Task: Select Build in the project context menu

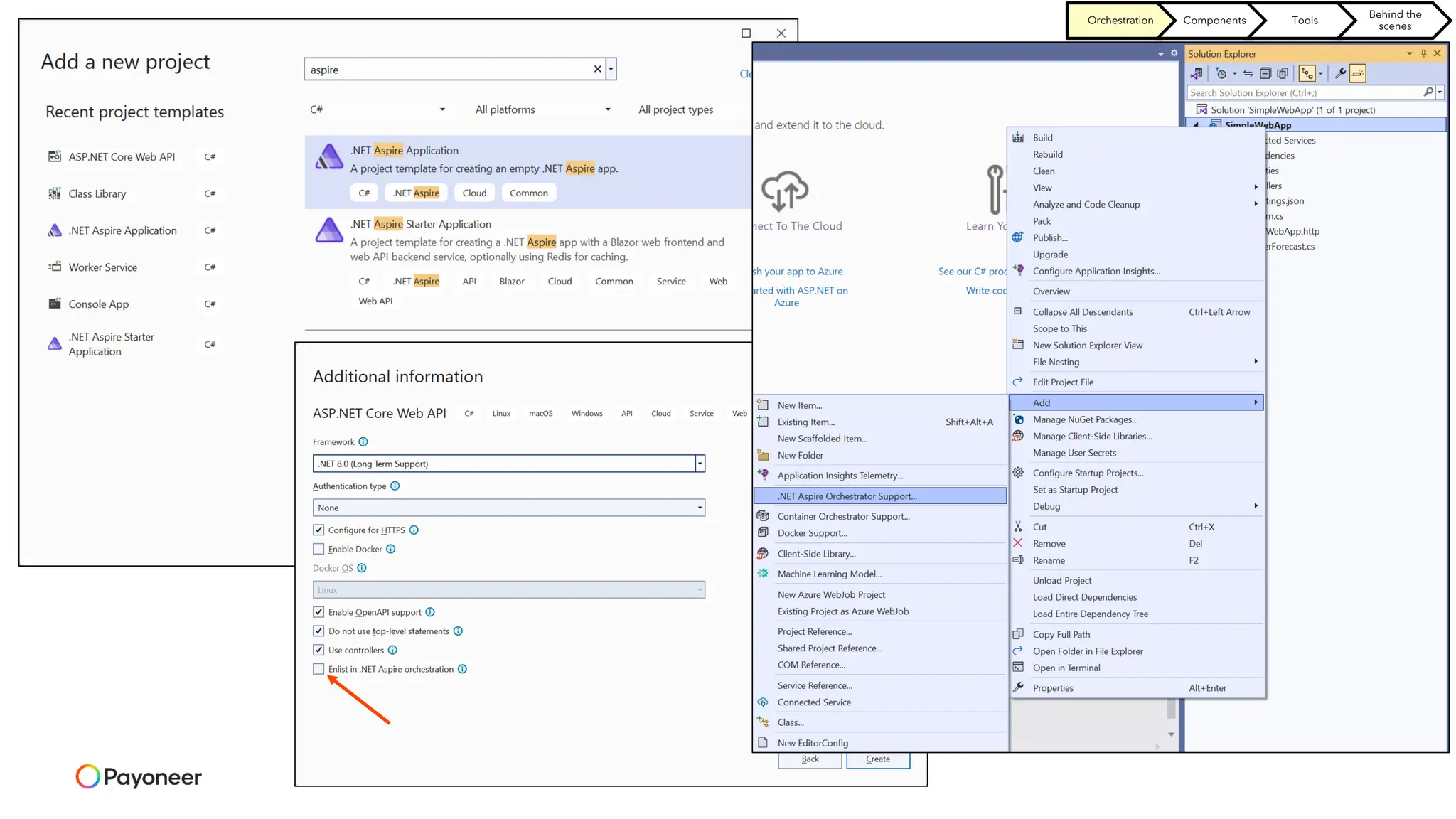Action: (x=1137, y=137)
